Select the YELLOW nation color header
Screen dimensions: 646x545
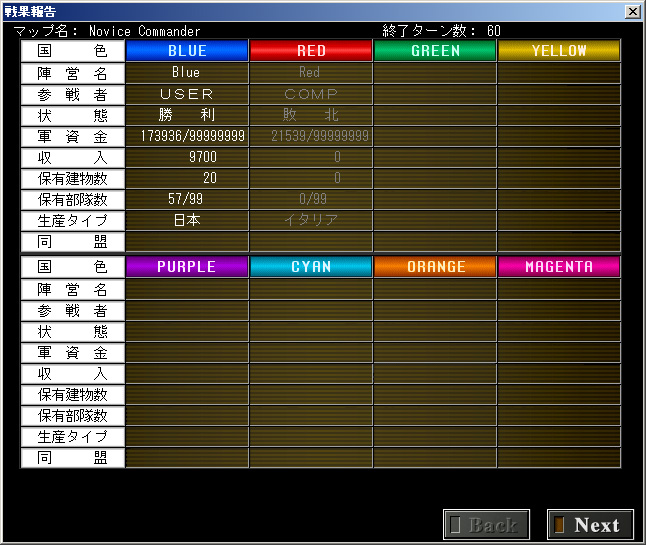559,51
